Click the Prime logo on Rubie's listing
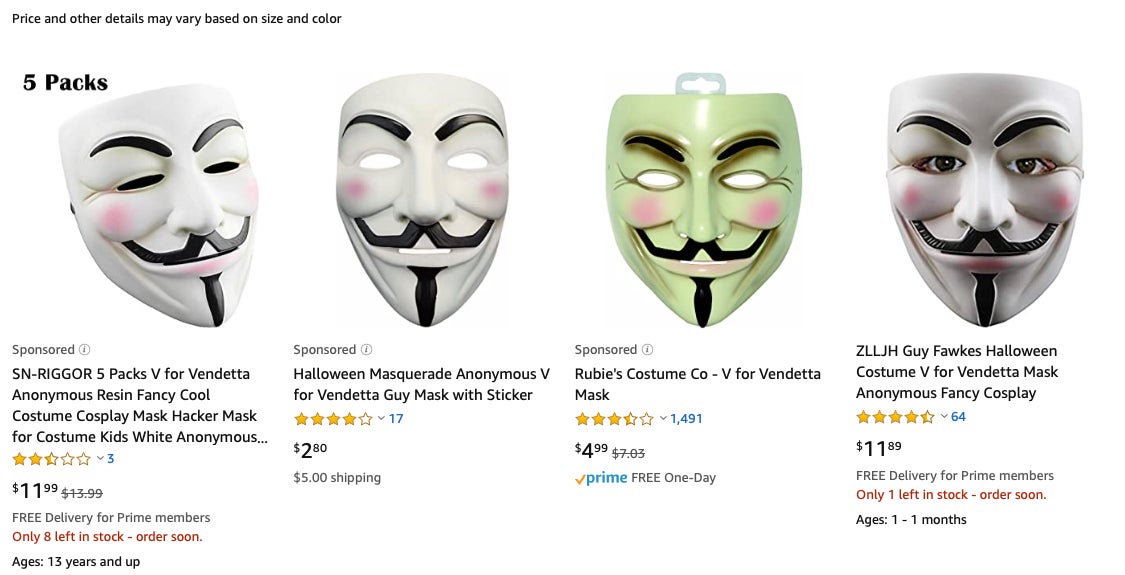This screenshot has width=1125, height=575. click(601, 478)
